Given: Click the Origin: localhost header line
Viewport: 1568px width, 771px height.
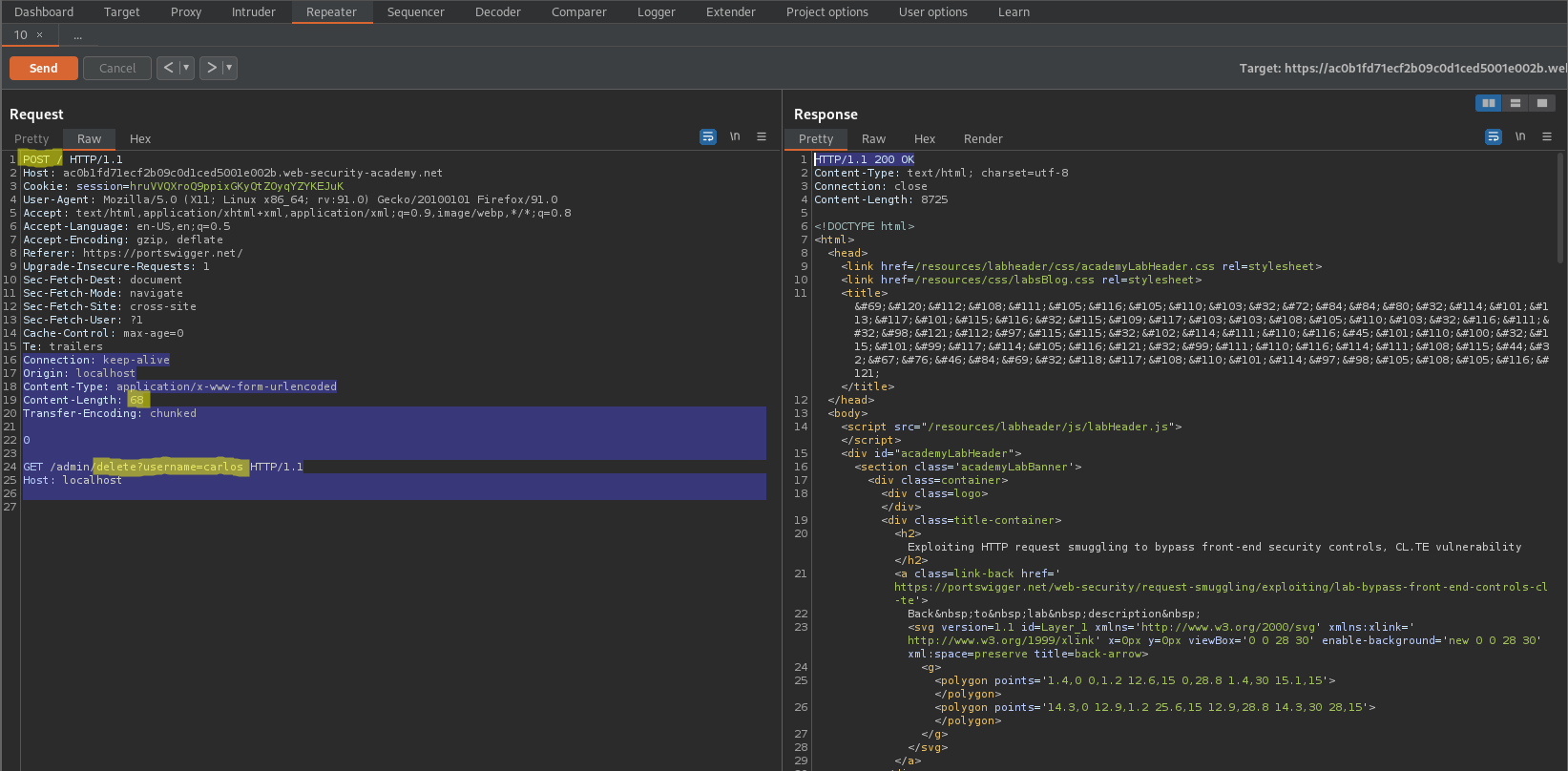Looking at the screenshot, I should (x=79, y=373).
